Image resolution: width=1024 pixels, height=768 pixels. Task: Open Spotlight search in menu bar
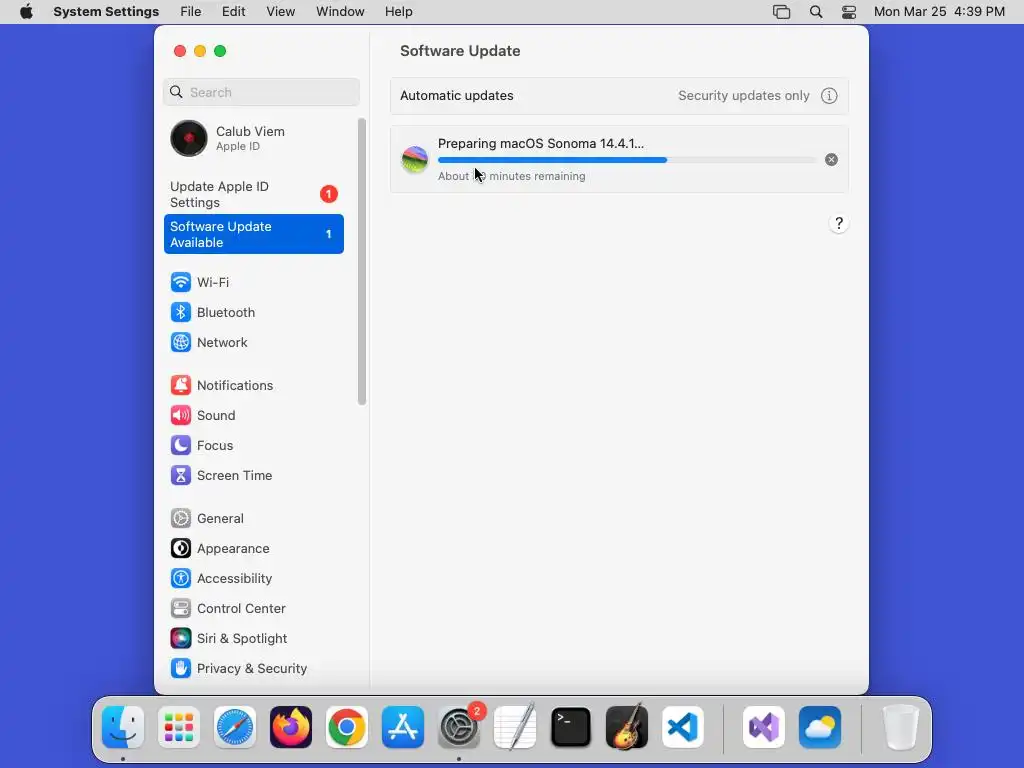pos(816,12)
